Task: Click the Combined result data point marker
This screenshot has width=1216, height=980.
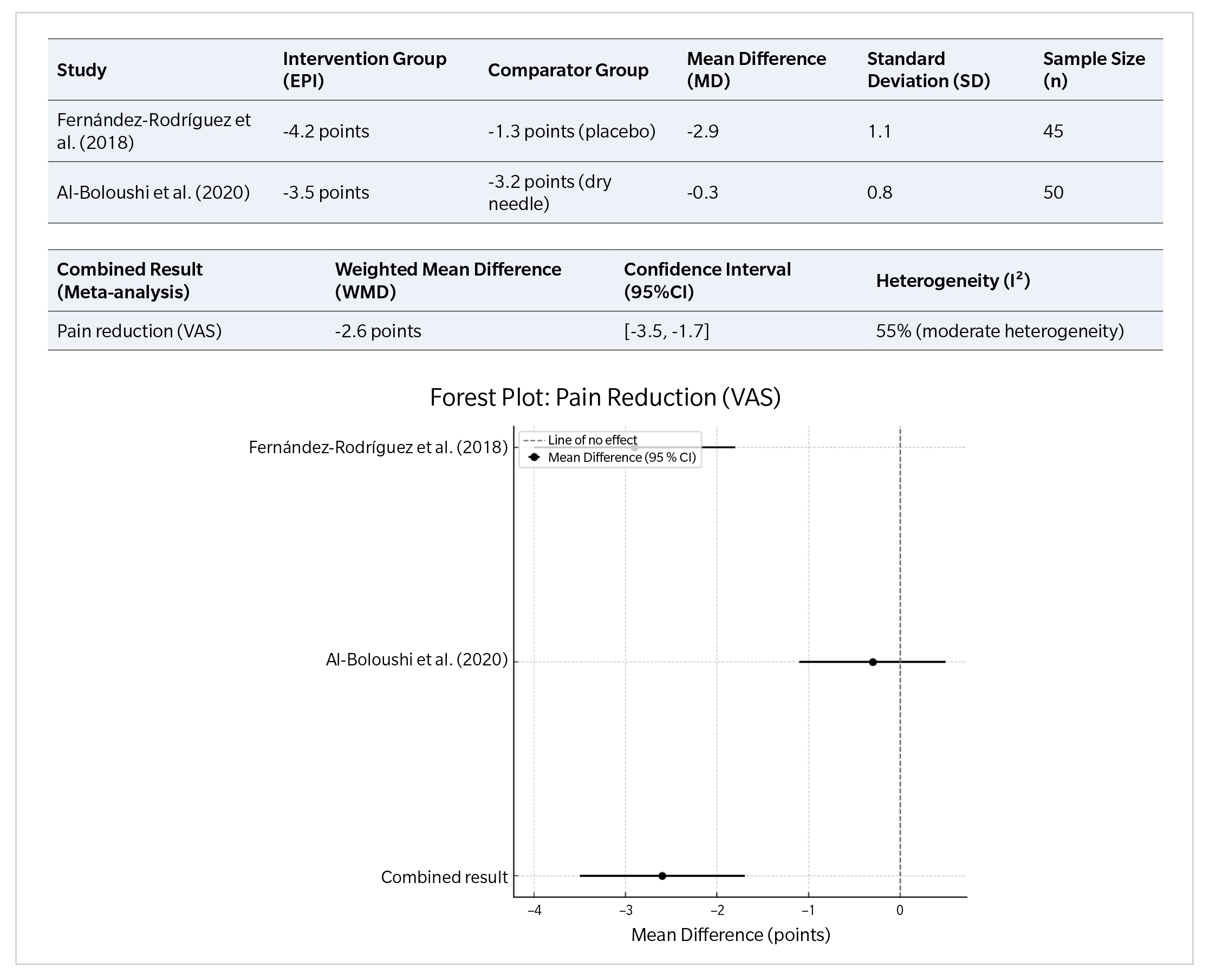Action: (x=662, y=876)
